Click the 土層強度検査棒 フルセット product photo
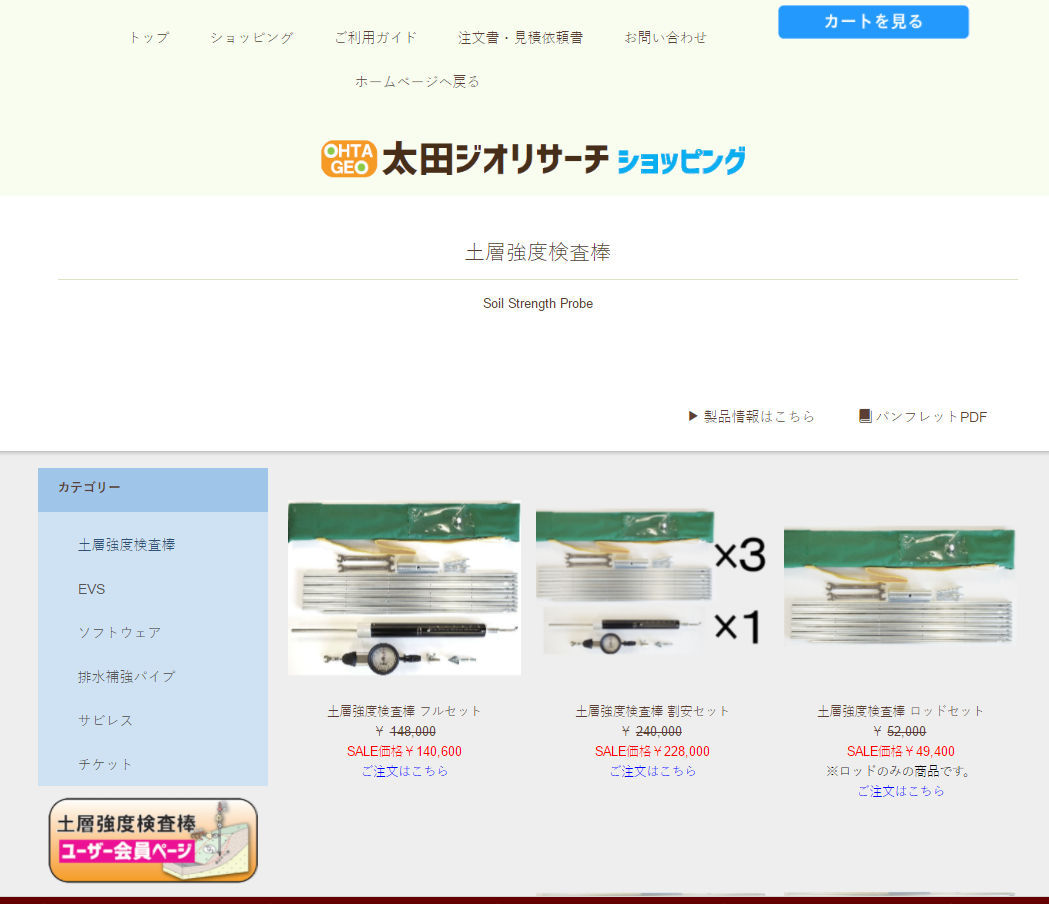Screen dimensions: 1049x904 coord(404,588)
